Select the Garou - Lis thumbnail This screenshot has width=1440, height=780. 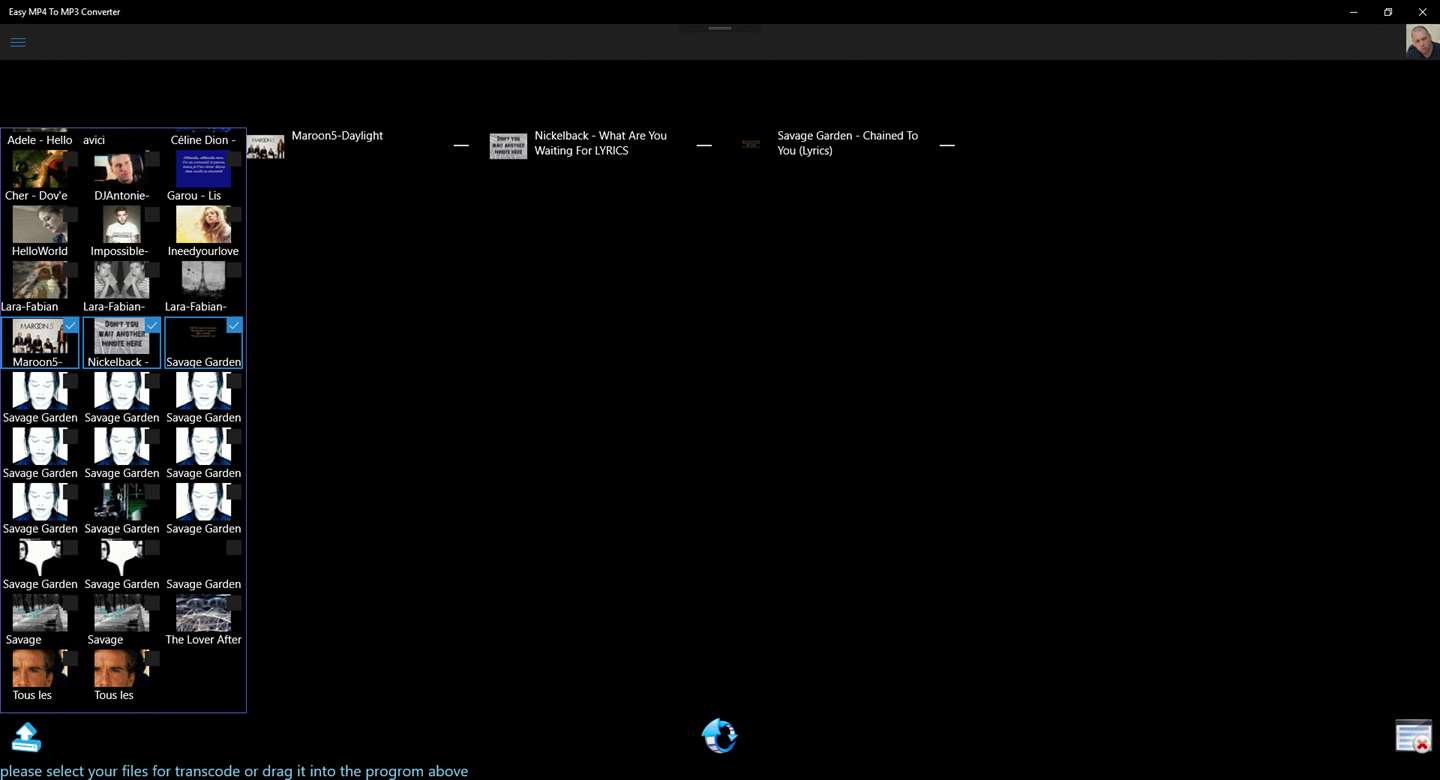tap(203, 169)
